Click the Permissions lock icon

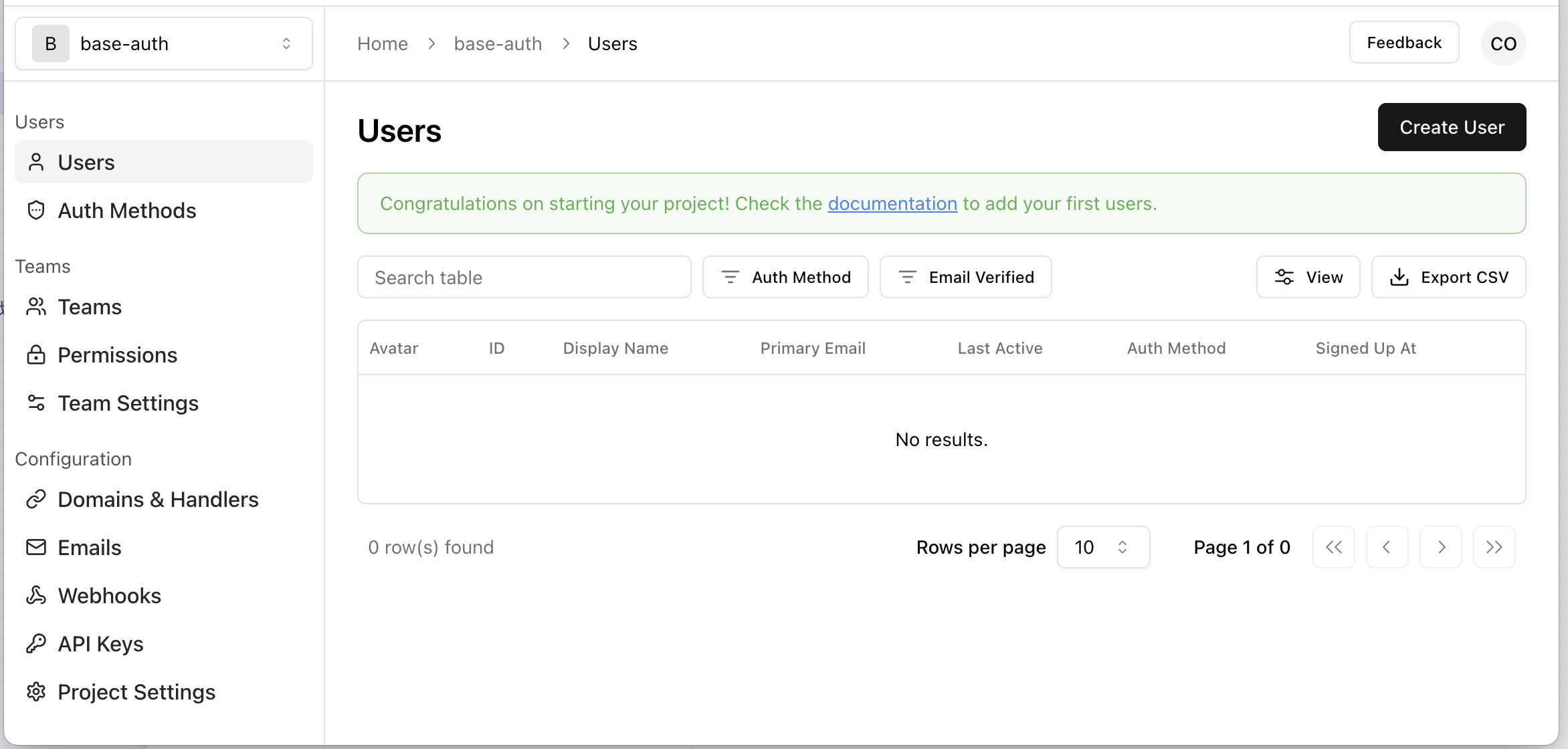pos(36,354)
